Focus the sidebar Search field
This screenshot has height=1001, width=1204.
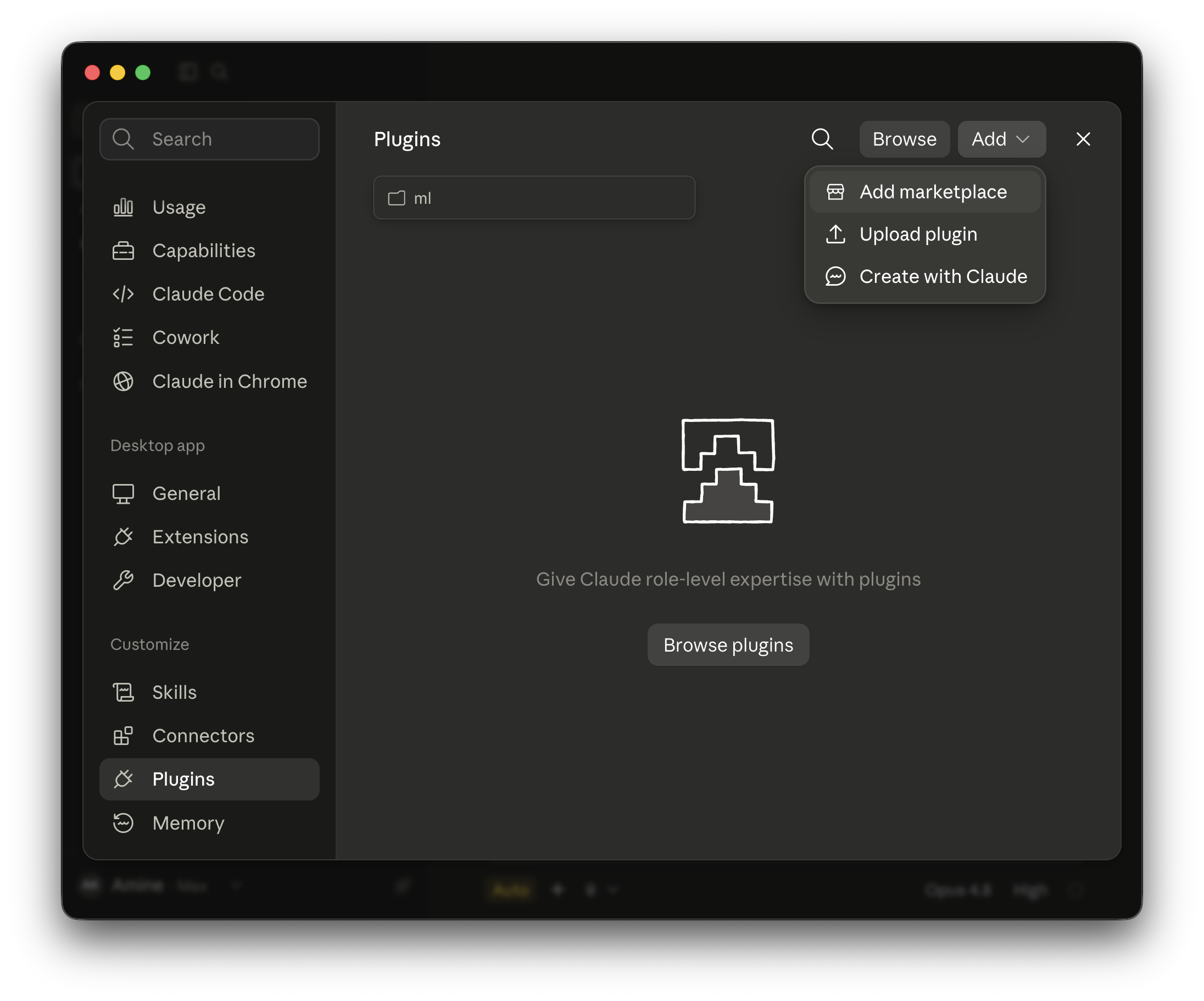click(x=209, y=139)
